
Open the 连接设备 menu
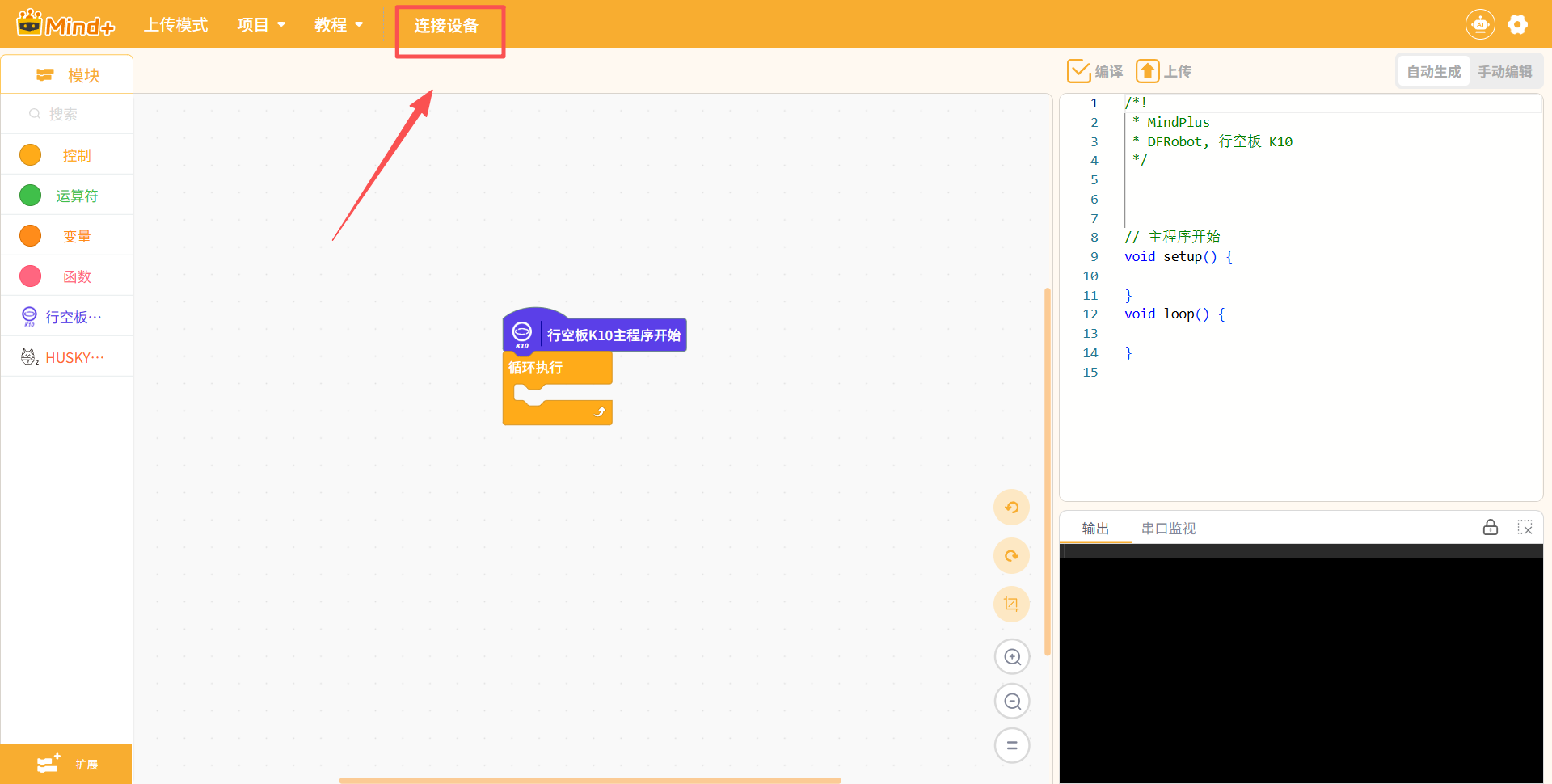point(446,26)
